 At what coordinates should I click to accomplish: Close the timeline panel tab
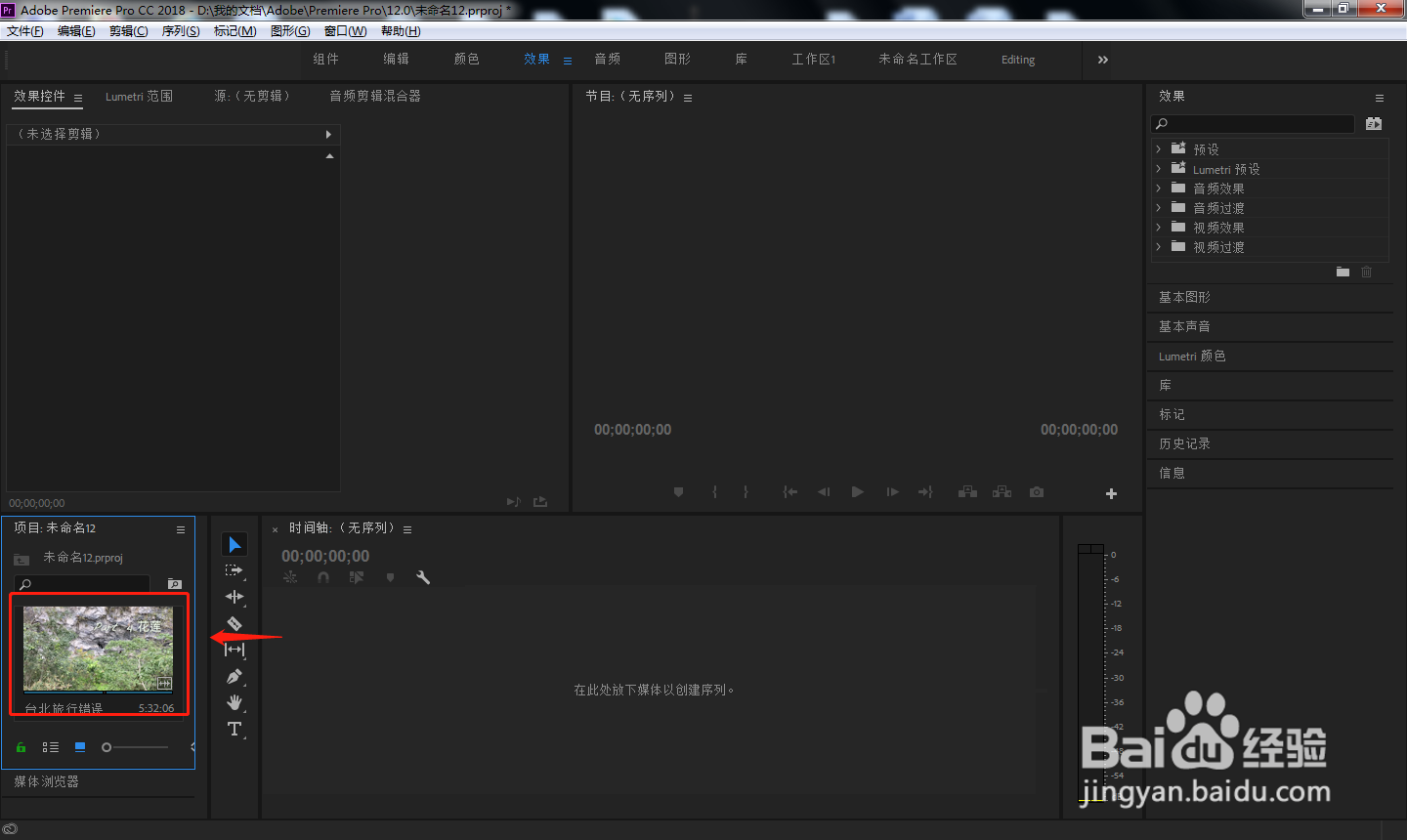(x=275, y=529)
